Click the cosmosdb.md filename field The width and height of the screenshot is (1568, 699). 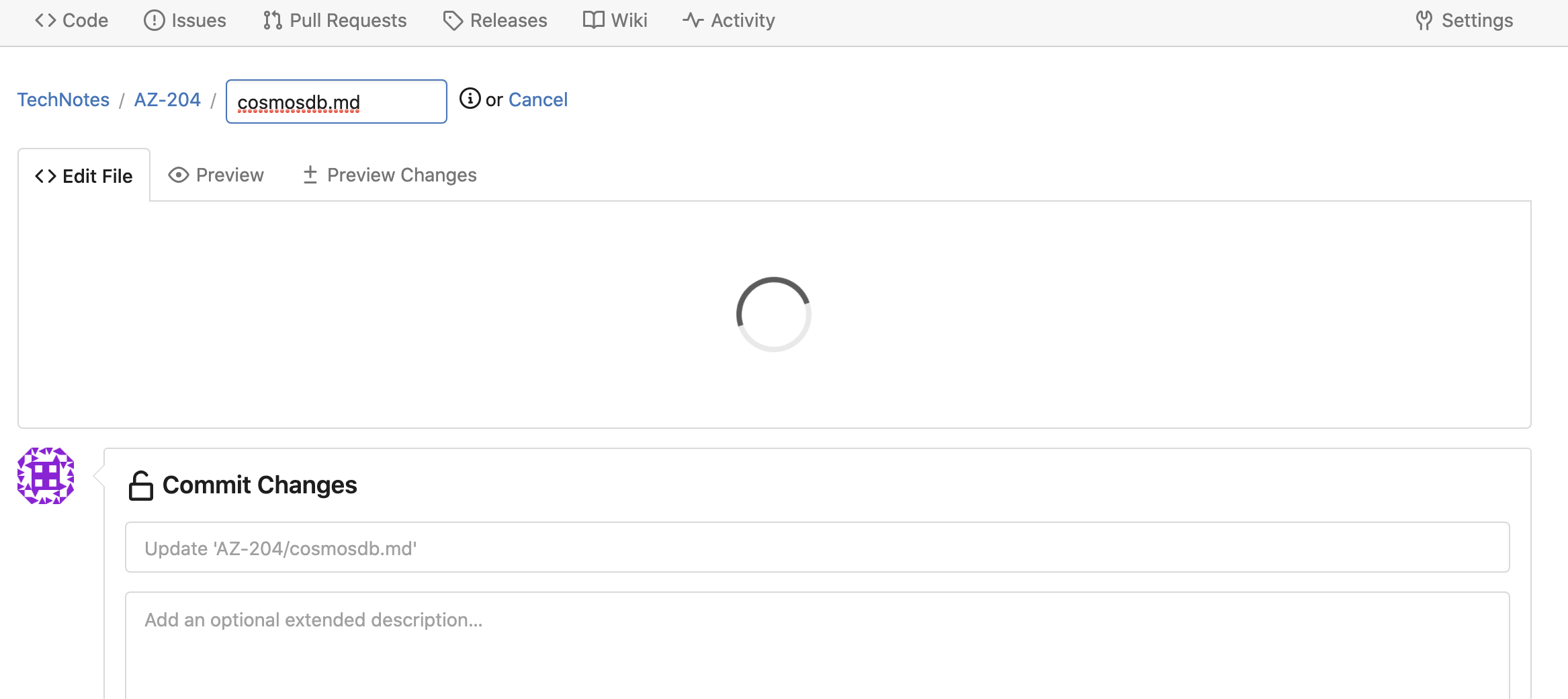click(337, 101)
